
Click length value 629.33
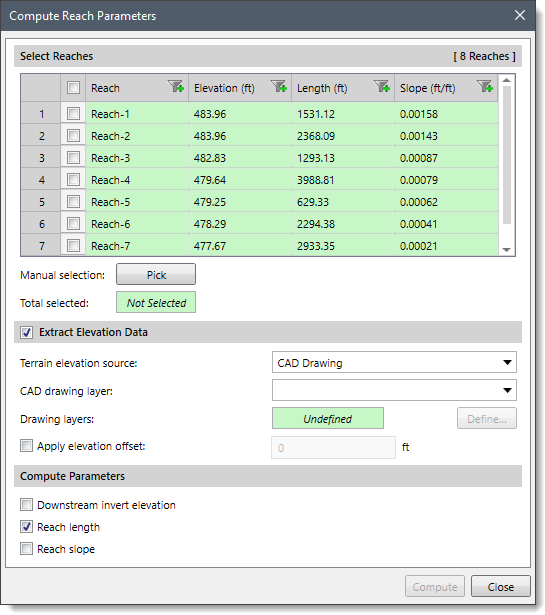pyautogui.click(x=312, y=202)
